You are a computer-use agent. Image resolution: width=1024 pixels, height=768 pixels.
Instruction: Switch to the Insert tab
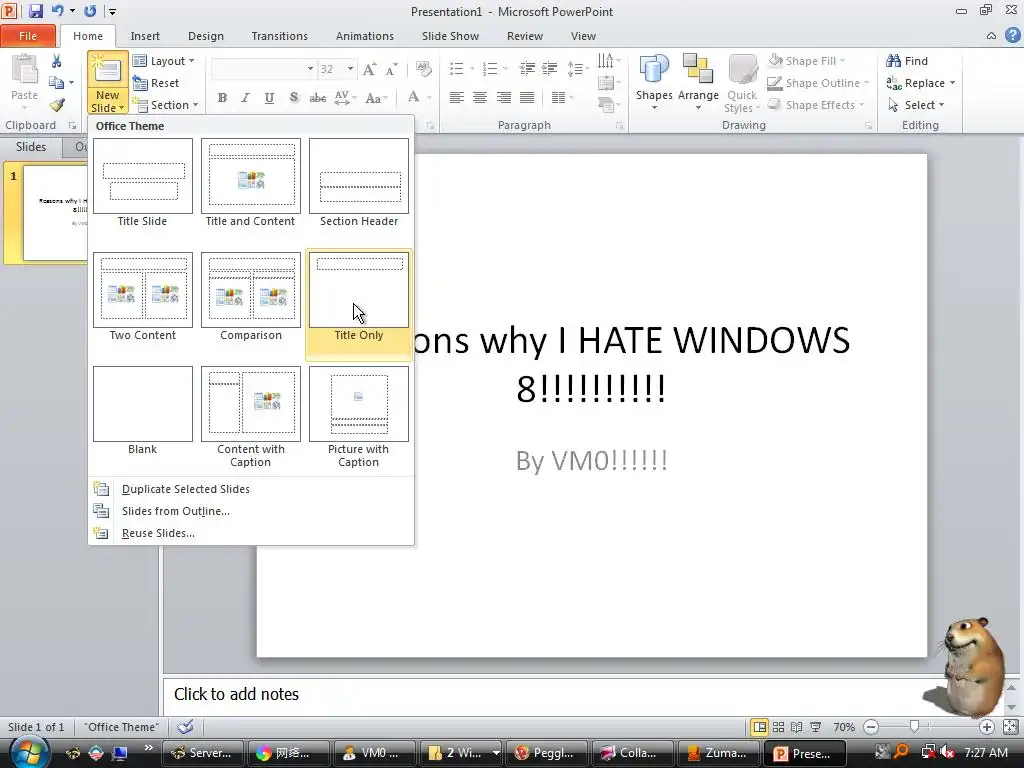point(145,36)
